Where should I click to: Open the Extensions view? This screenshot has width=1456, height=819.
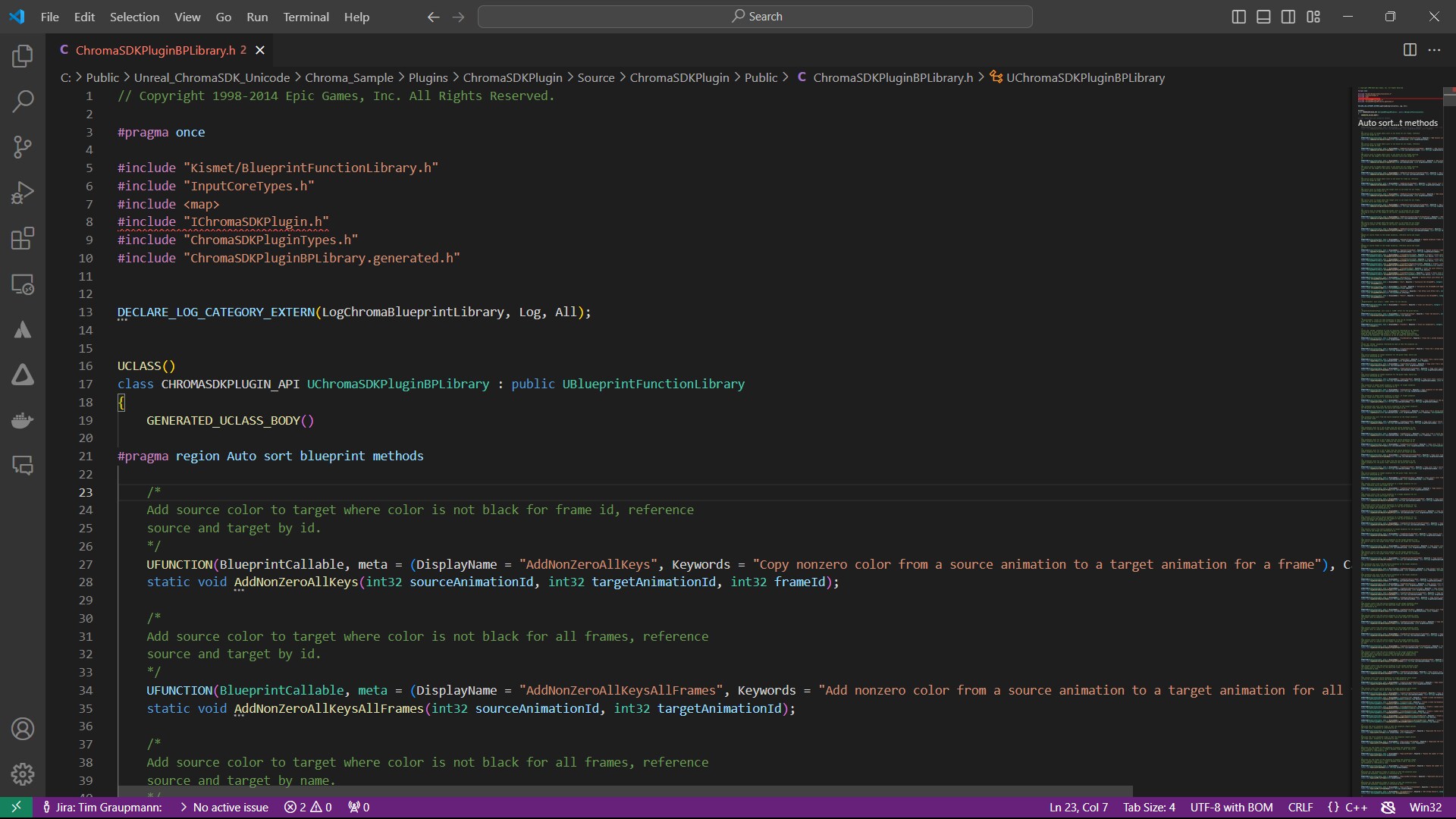[23, 238]
